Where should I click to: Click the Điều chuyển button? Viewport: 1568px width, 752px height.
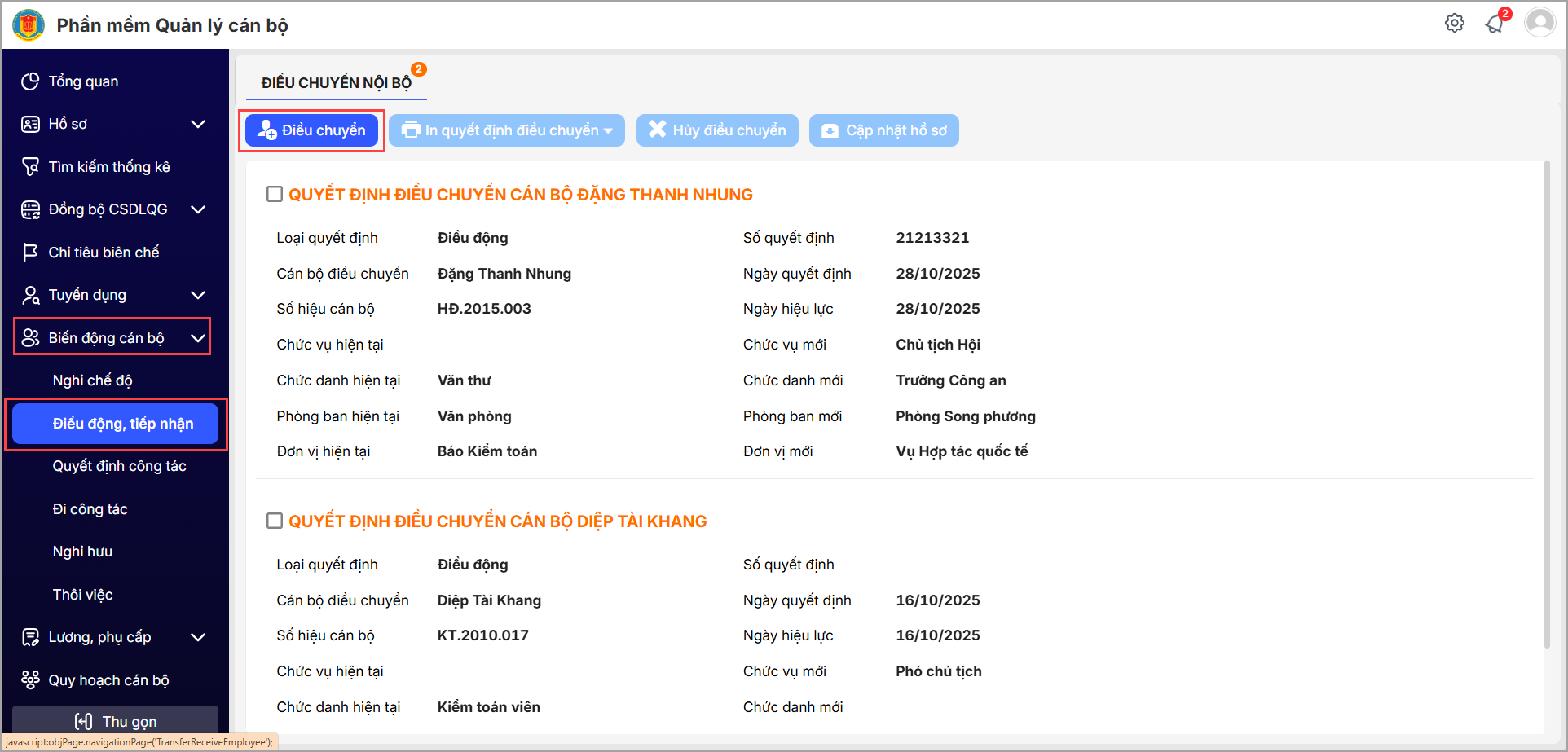point(312,130)
